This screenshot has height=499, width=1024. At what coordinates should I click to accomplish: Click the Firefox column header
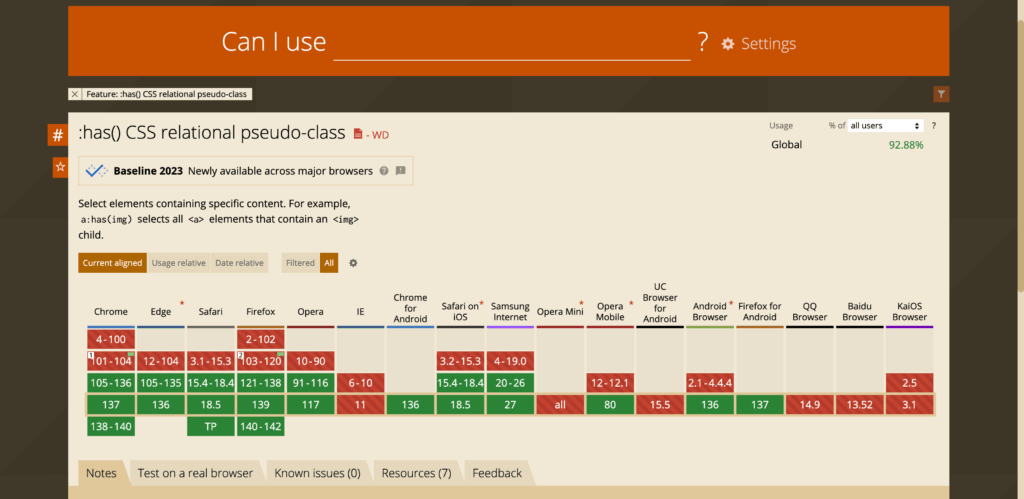(x=261, y=312)
